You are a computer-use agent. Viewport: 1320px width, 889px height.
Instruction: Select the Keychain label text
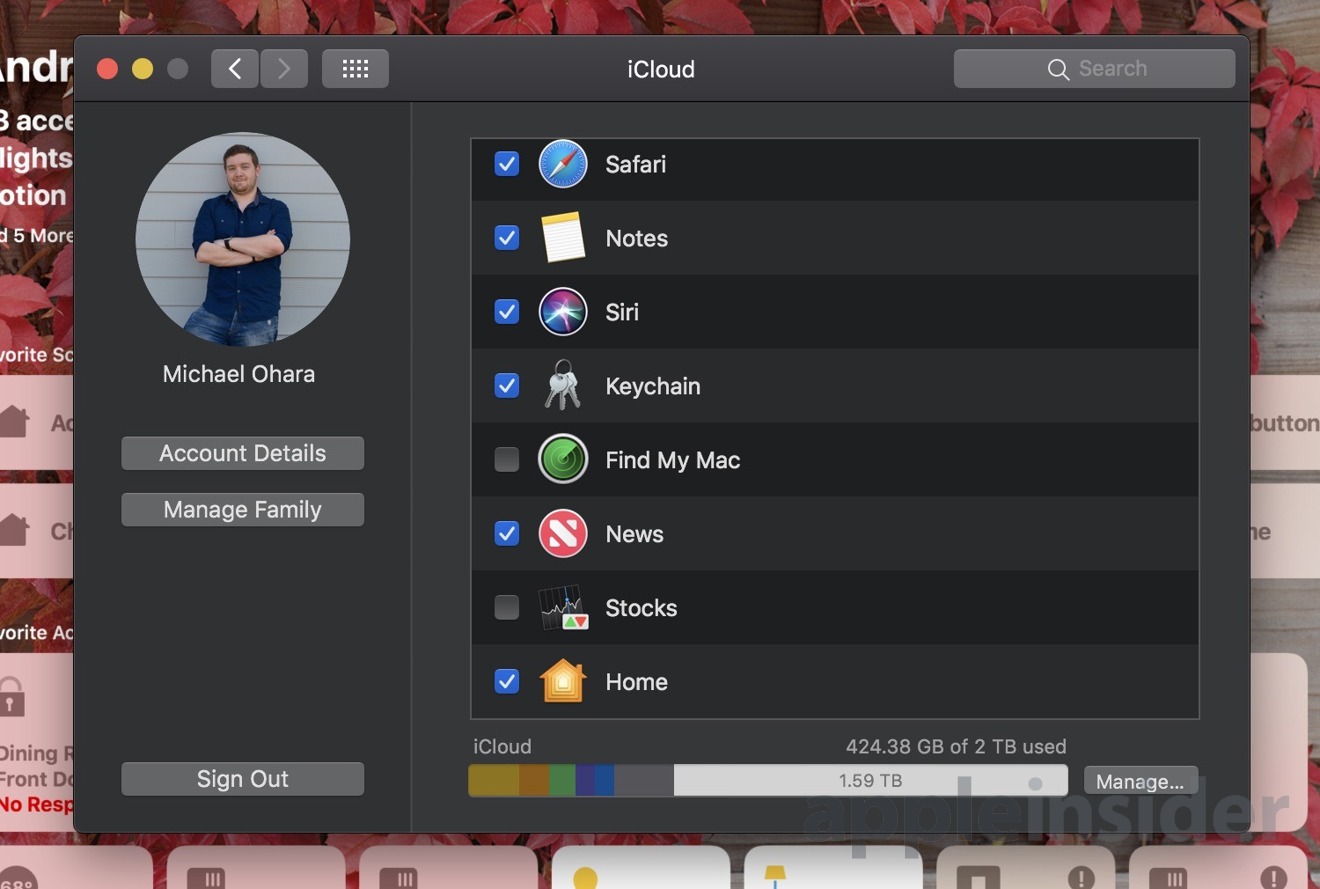coord(653,386)
